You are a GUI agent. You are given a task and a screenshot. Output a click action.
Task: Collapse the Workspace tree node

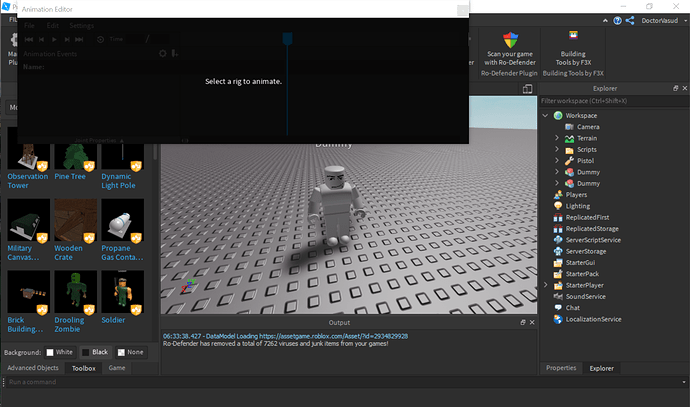pos(545,115)
